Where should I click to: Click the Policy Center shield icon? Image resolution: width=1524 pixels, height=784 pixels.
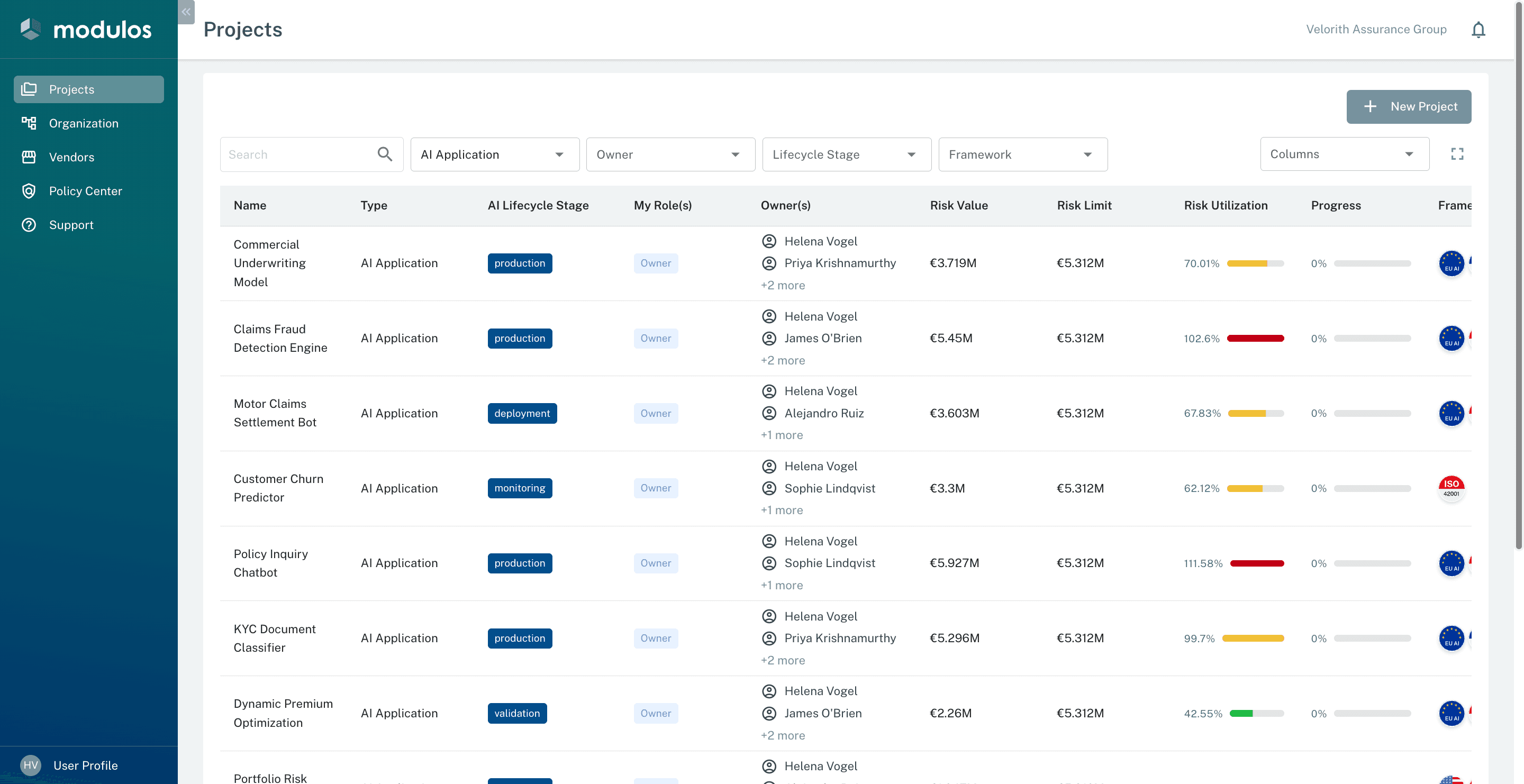coord(29,191)
